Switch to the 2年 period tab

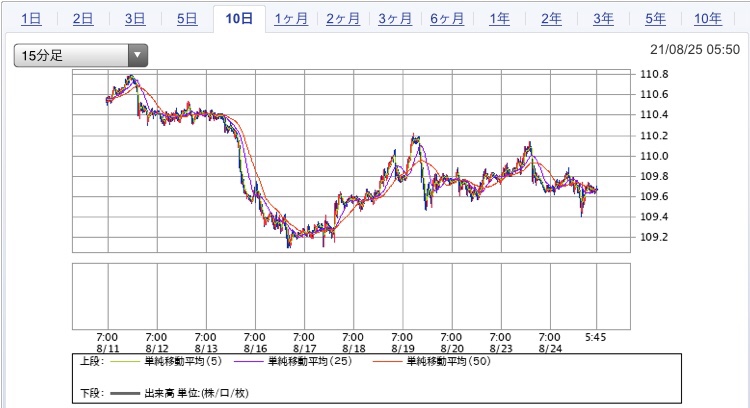pyautogui.click(x=551, y=19)
